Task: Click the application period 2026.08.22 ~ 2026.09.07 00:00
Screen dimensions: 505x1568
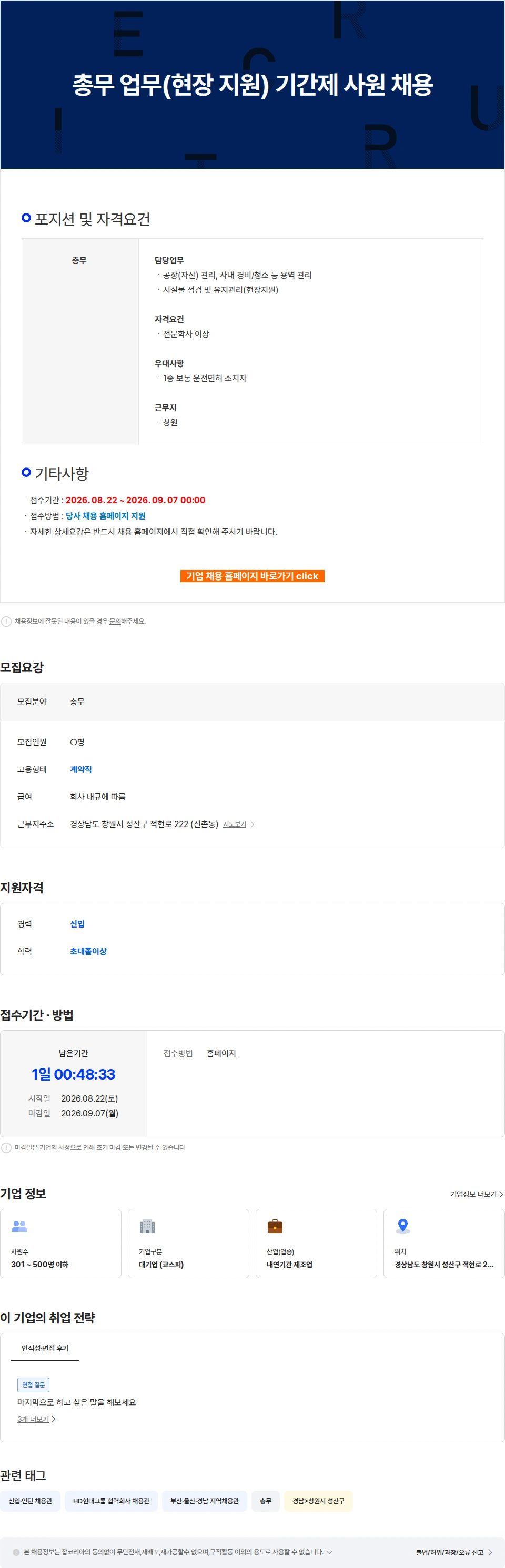Action: click(135, 501)
